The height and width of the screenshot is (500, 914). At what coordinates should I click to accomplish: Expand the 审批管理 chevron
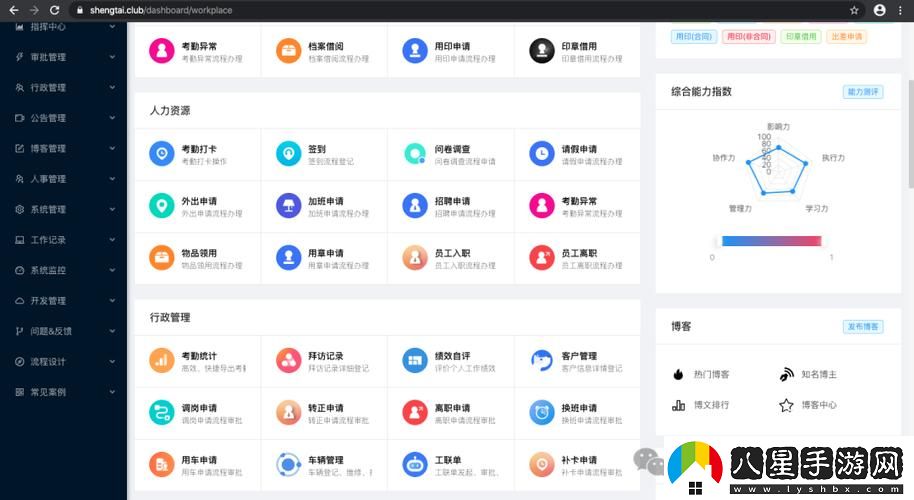112,57
